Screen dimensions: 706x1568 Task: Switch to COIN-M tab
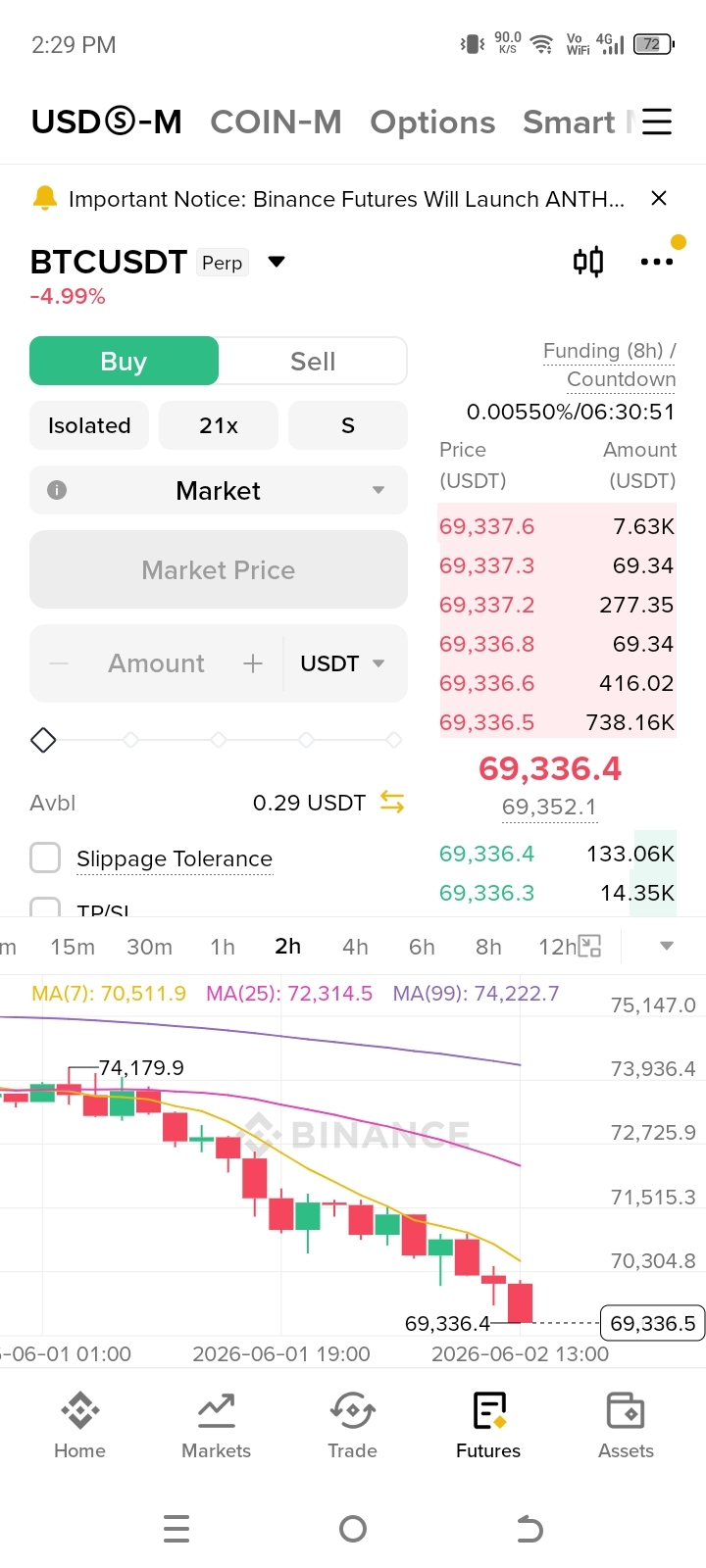(x=276, y=122)
